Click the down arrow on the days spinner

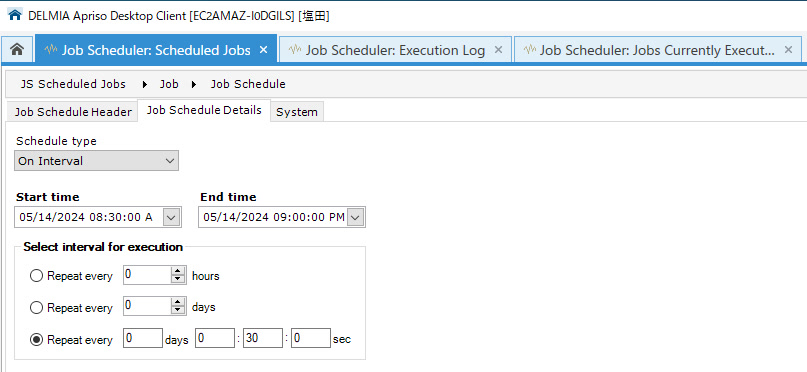(x=178, y=311)
